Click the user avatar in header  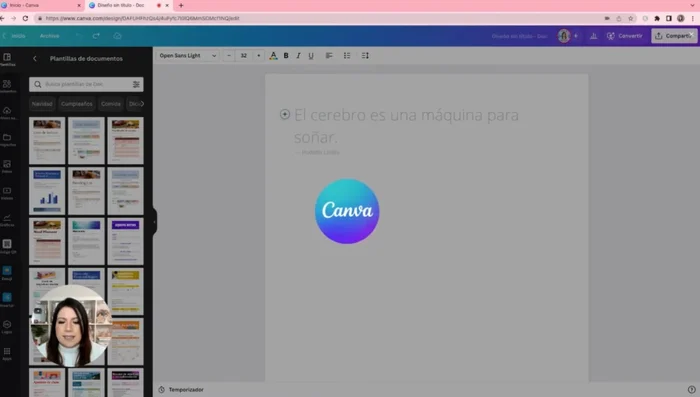pos(564,36)
